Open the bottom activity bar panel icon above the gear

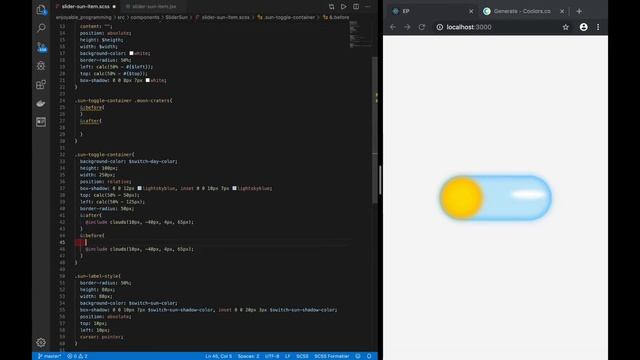[41, 122]
